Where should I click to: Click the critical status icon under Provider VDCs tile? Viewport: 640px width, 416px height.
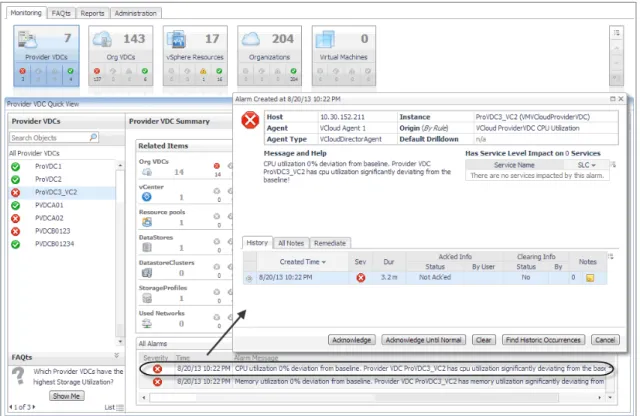22,71
